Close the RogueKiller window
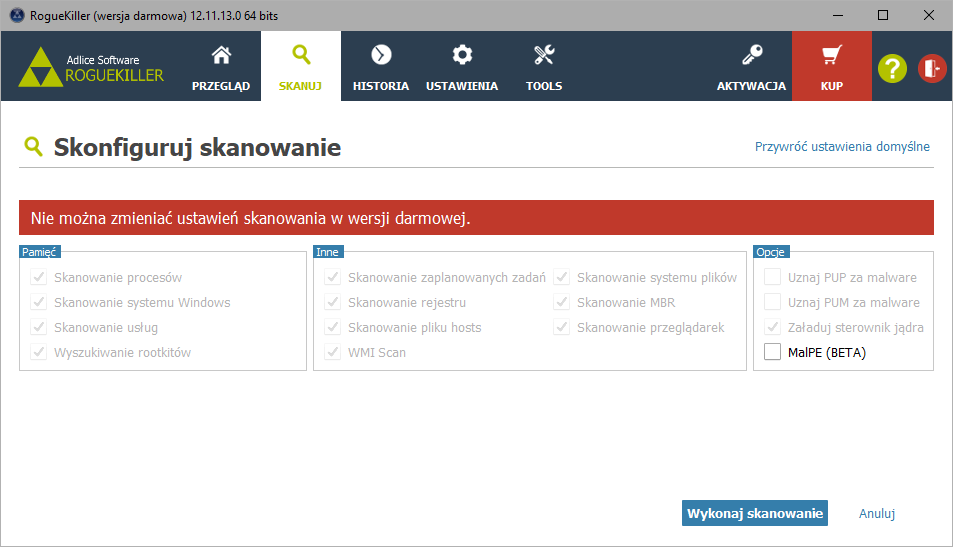This screenshot has height=547, width=953. (x=929, y=15)
